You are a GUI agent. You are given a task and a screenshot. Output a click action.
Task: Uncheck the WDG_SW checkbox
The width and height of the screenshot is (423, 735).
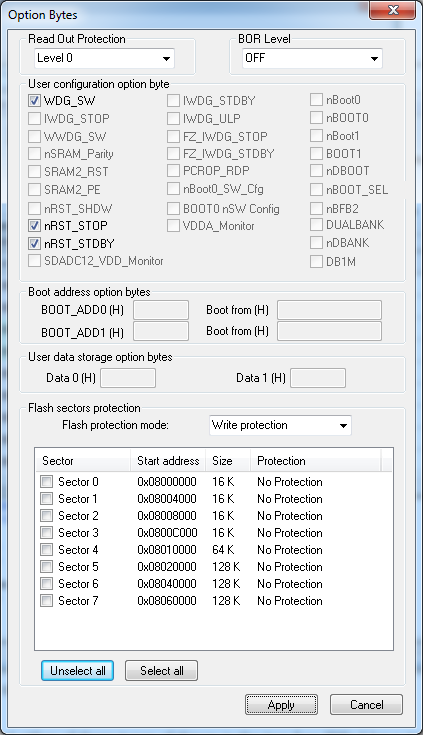coord(35,100)
